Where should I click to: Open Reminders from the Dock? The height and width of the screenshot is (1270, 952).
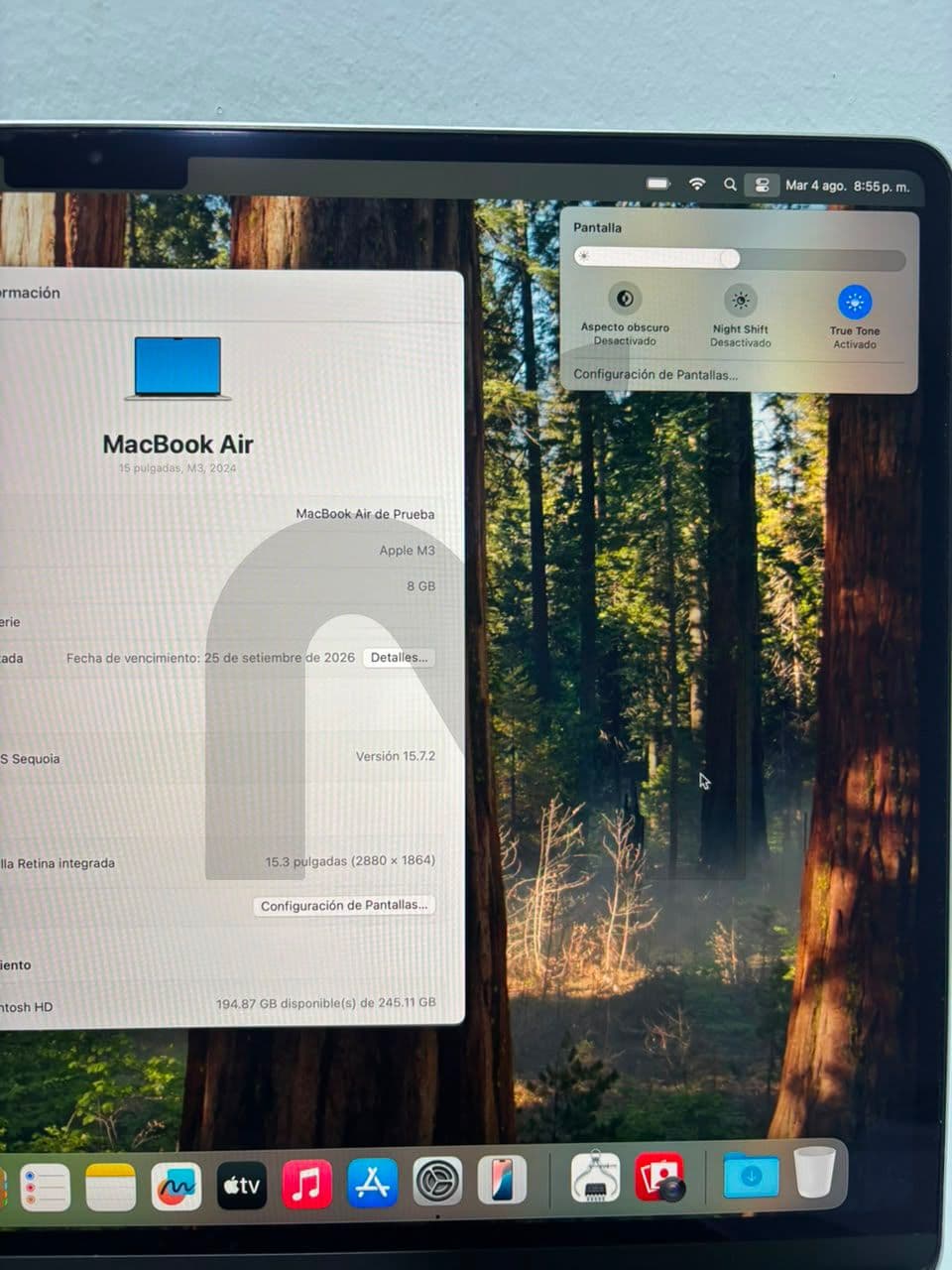point(45,1187)
